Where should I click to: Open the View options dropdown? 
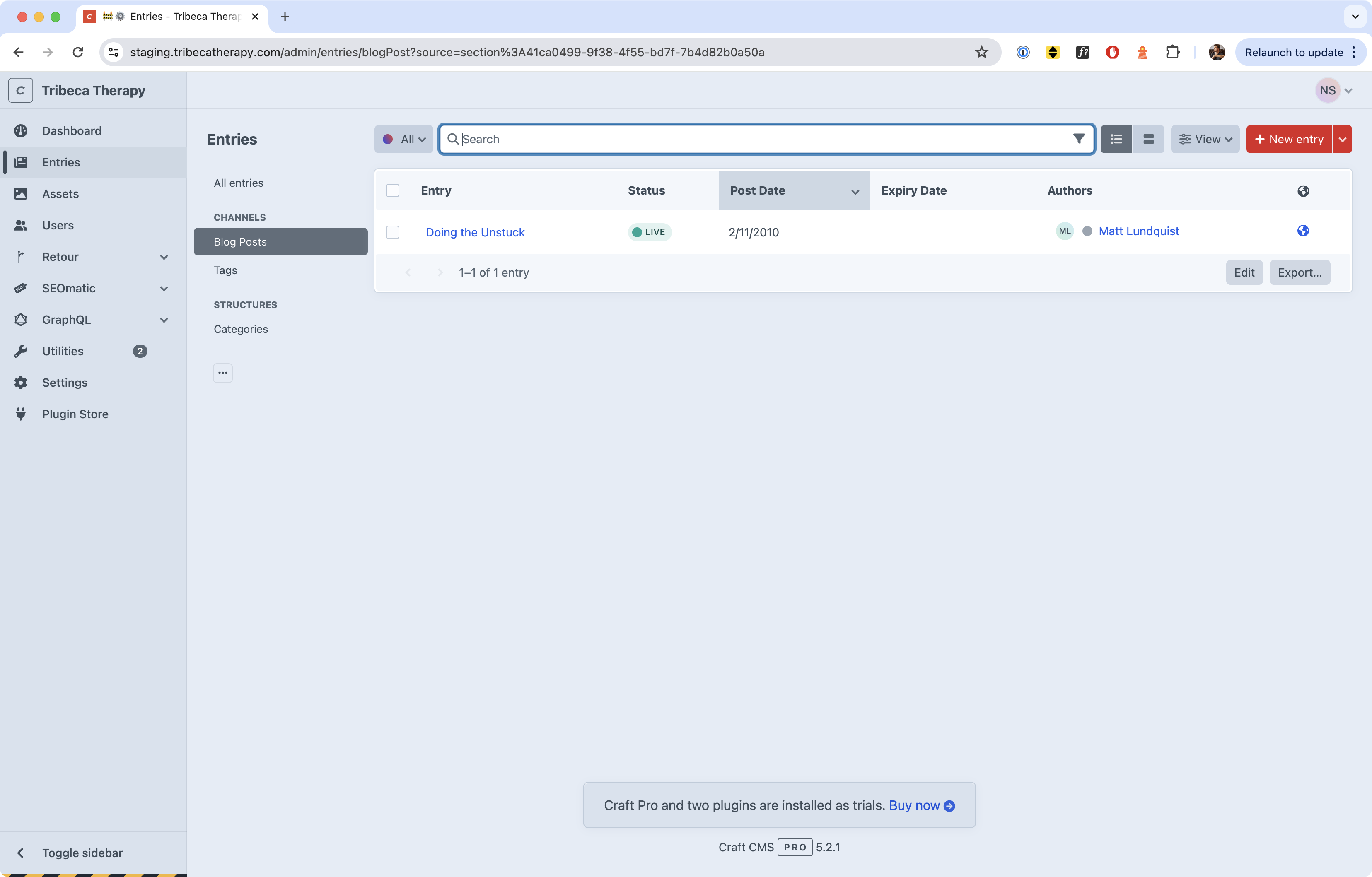1205,139
